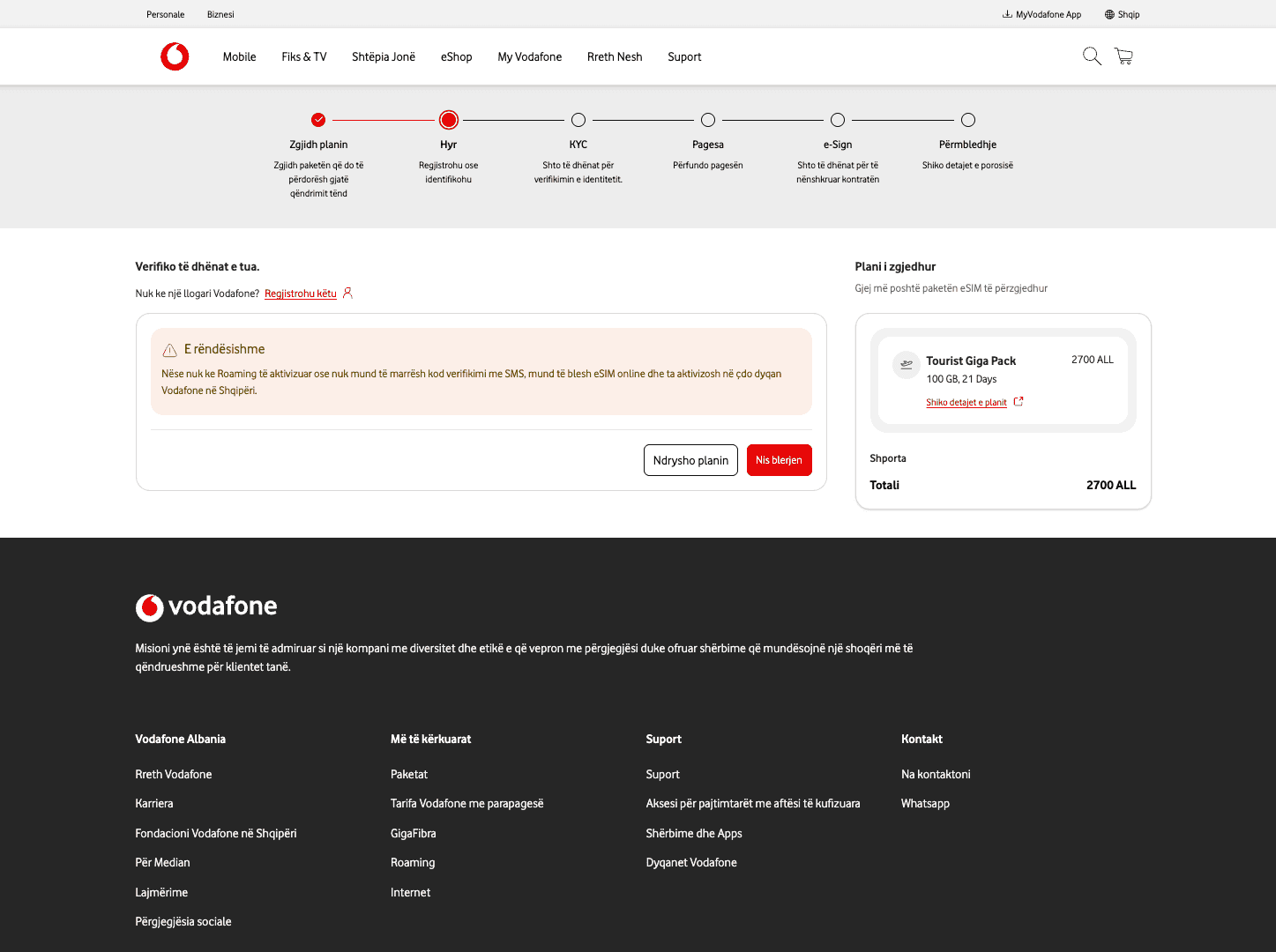Select the active Hyr step circle
This screenshot has height=952, width=1276.
[x=449, y=120]
